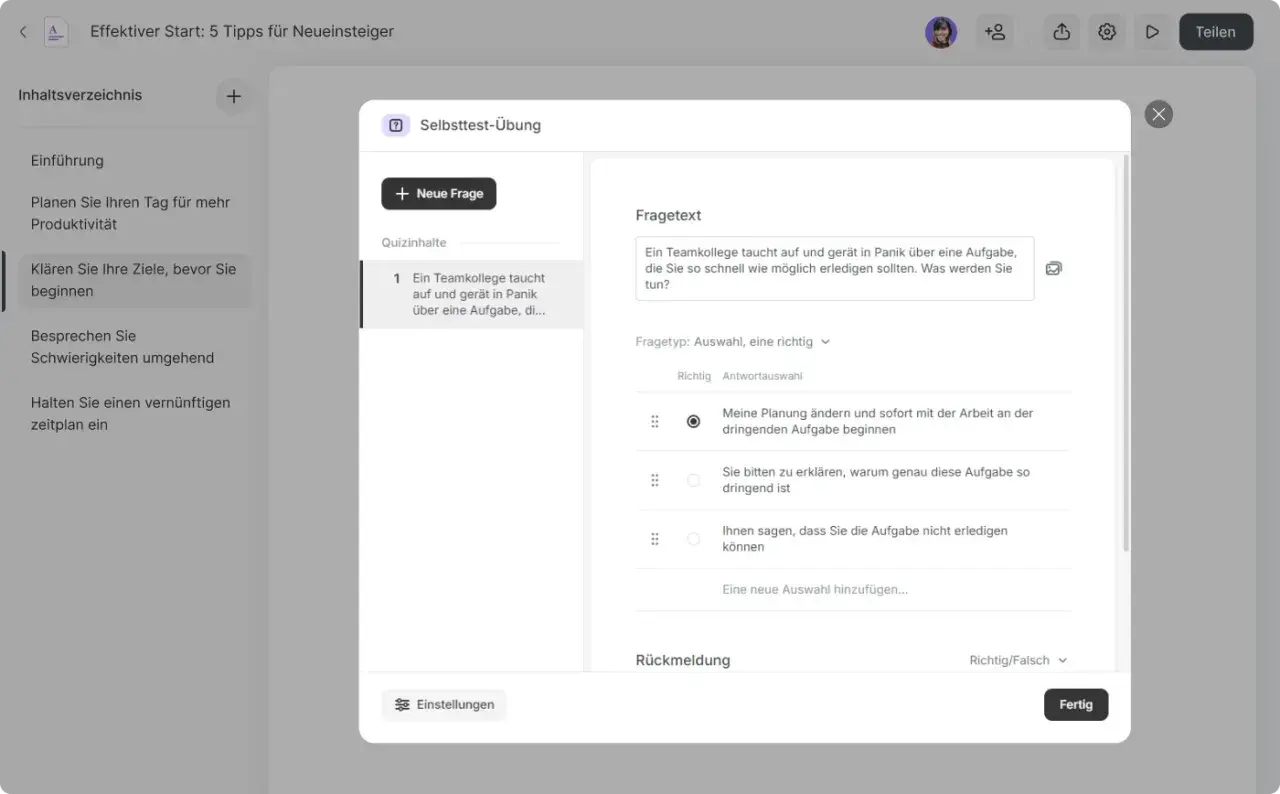Click drag handle beside 'Ihnen sagen' answer
This screenshot has width=1280, height=794.
click(655, 539)
